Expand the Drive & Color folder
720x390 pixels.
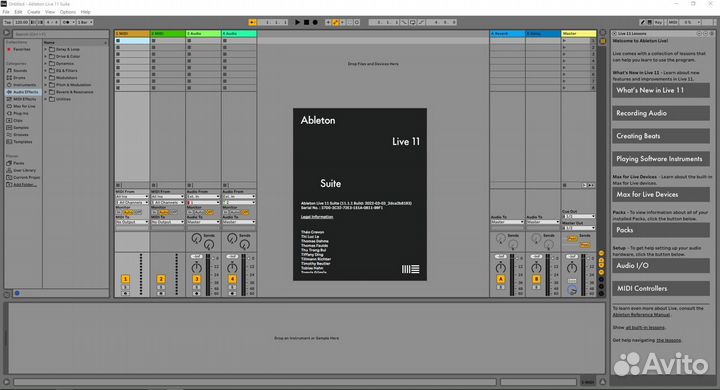click(46, 57)
